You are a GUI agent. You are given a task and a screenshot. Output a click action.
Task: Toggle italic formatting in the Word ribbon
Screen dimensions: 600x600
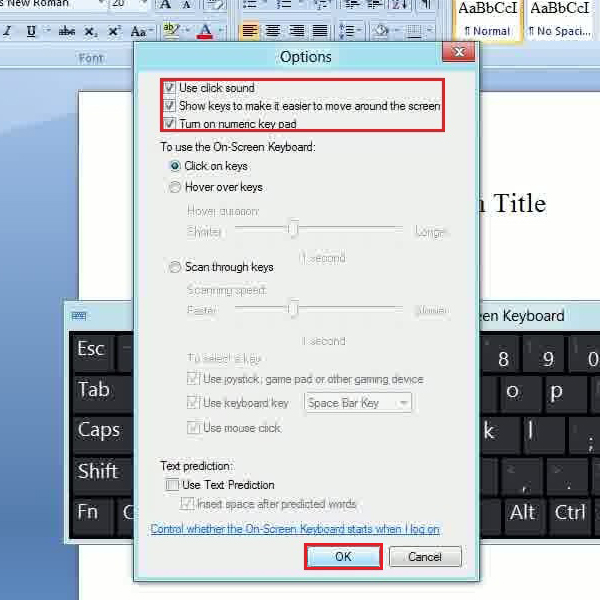click(7, 31)
